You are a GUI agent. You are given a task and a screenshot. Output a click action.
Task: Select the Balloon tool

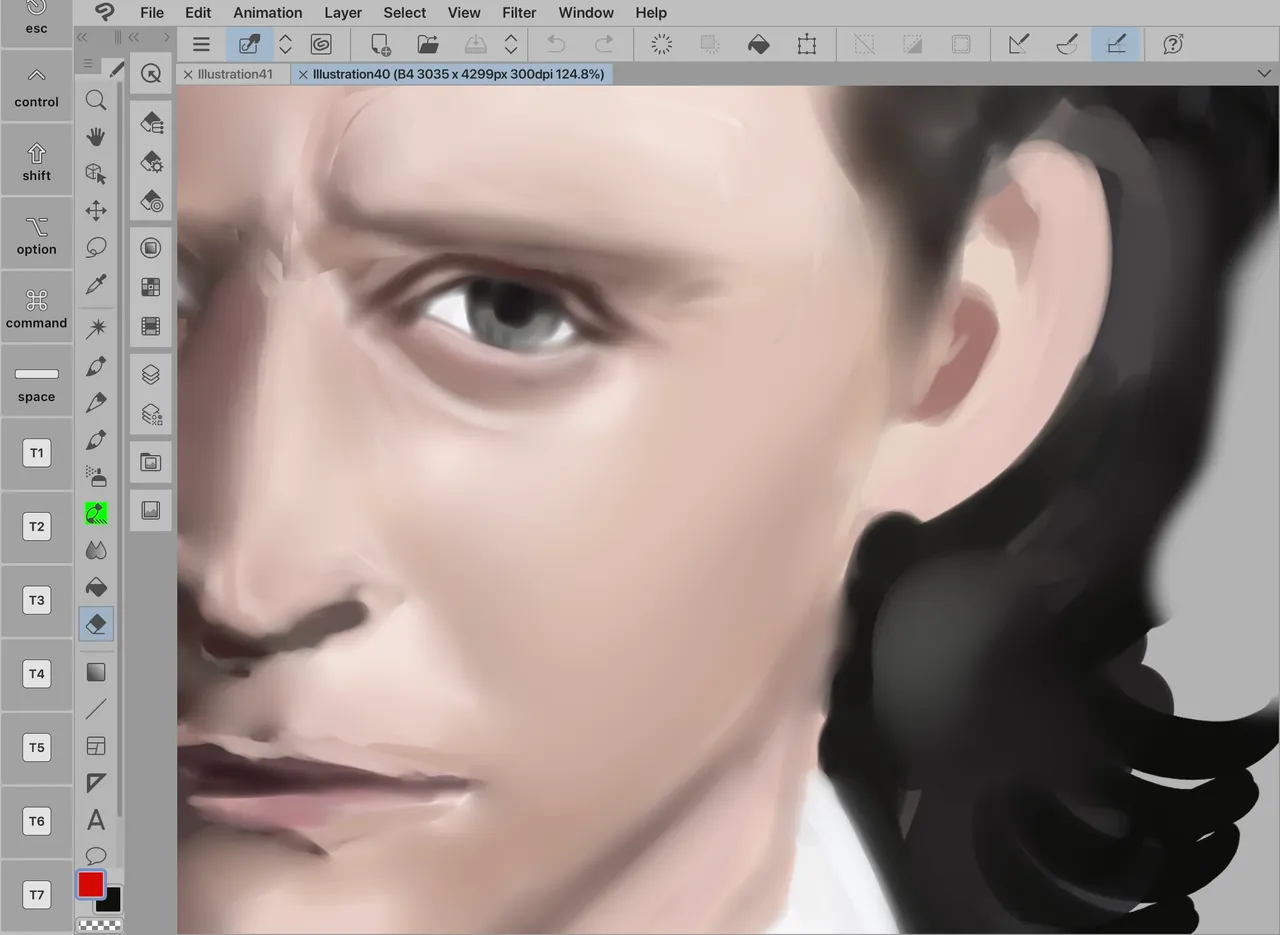coord(96,856)
